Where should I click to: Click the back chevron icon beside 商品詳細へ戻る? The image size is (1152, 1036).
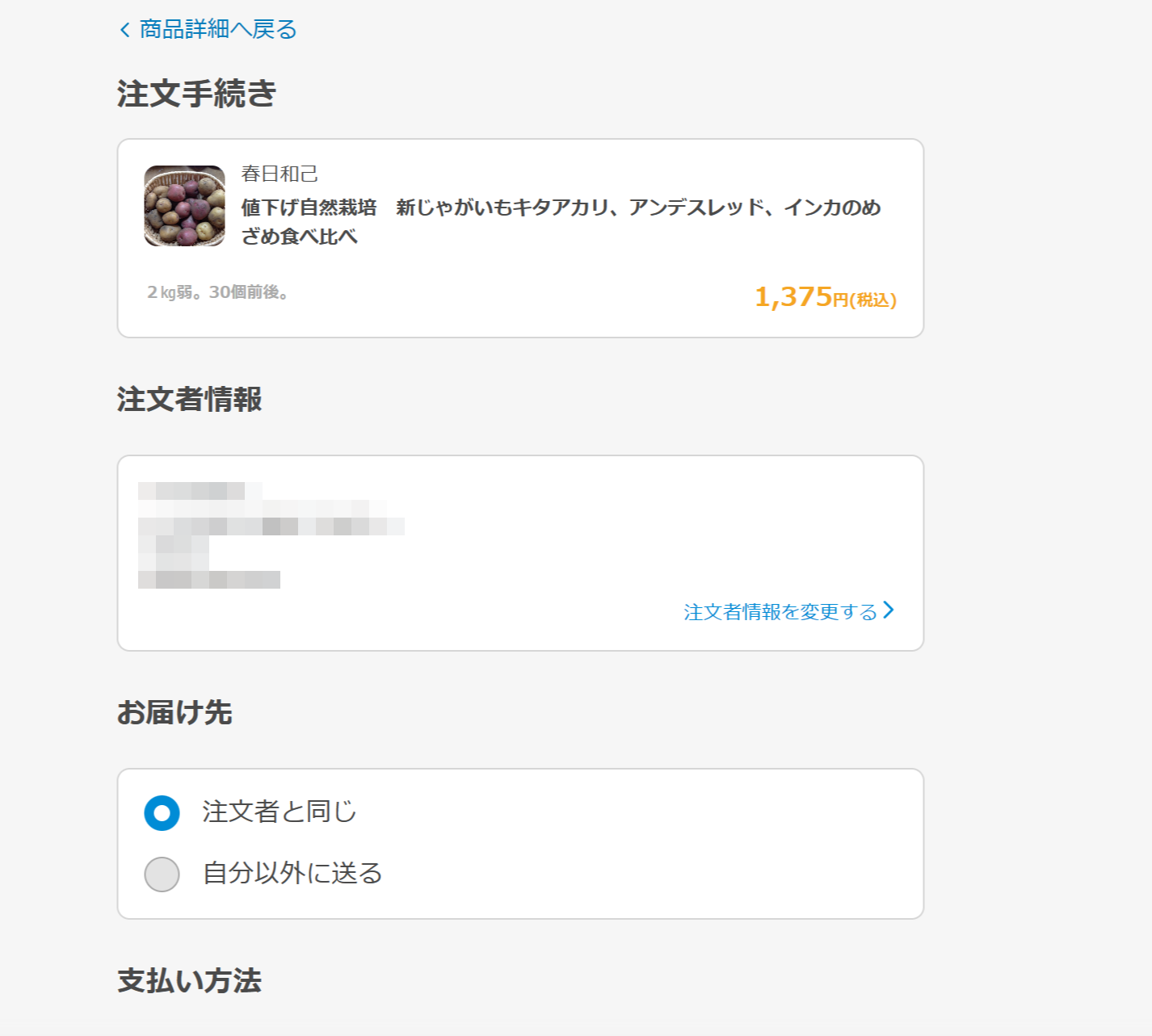pos(124,30)
